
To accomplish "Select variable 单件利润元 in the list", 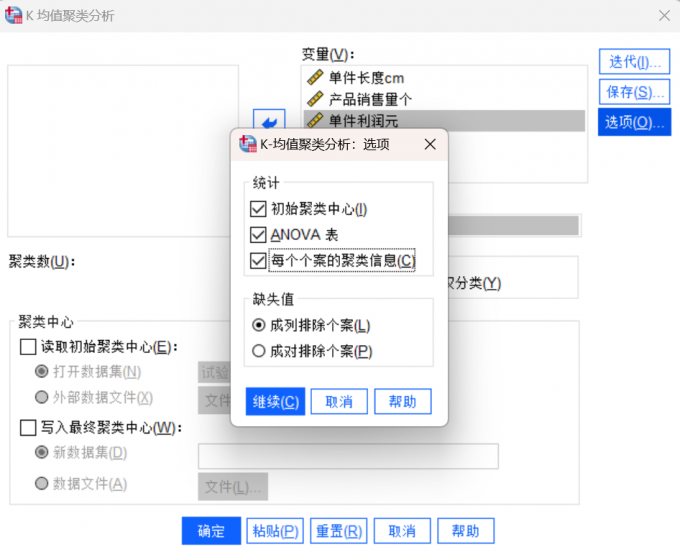I will tap(444, 121).
